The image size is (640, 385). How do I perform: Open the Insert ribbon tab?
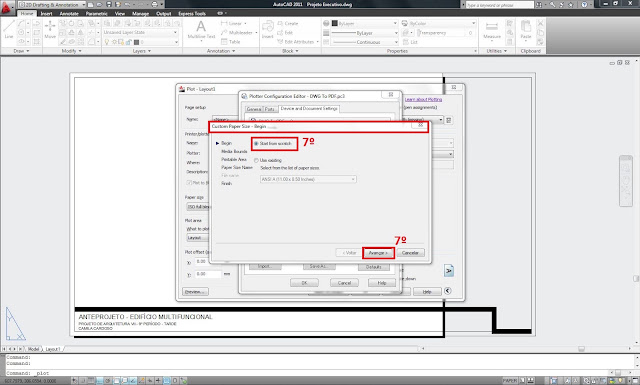[46, 13]
